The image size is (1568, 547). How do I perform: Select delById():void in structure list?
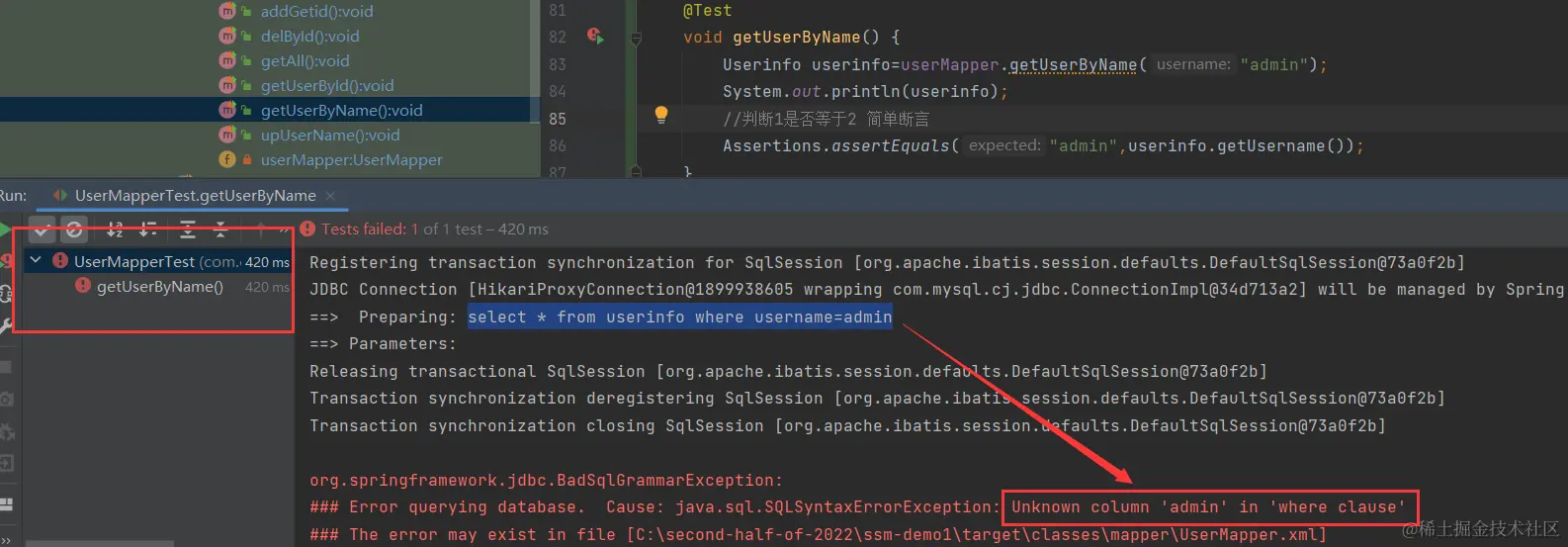pyautogui.click(x=309, y=36)
